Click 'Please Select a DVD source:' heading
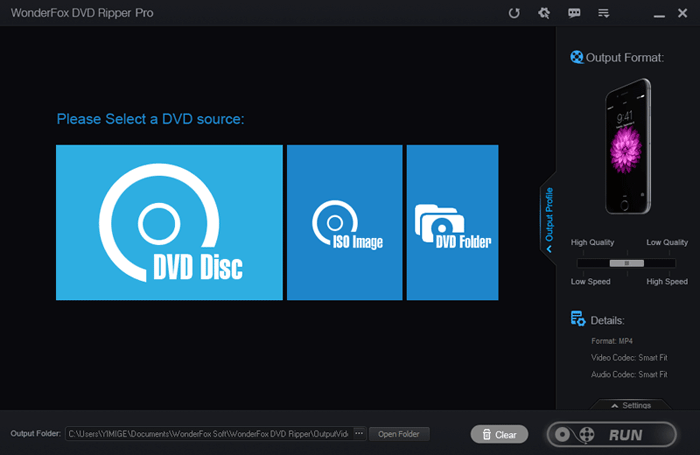Screen dimensions: 700x455 pyautogui.click(x=150, y=119)
